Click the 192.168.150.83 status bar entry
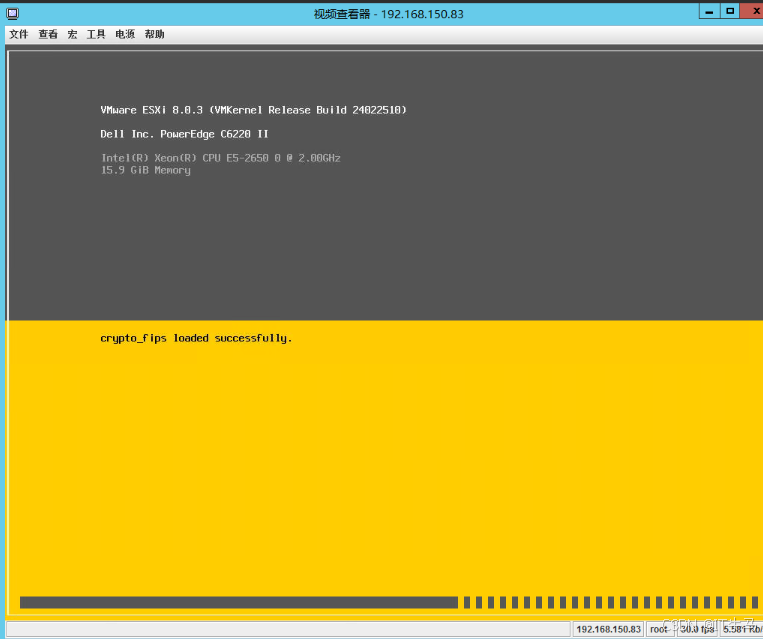 608,629
